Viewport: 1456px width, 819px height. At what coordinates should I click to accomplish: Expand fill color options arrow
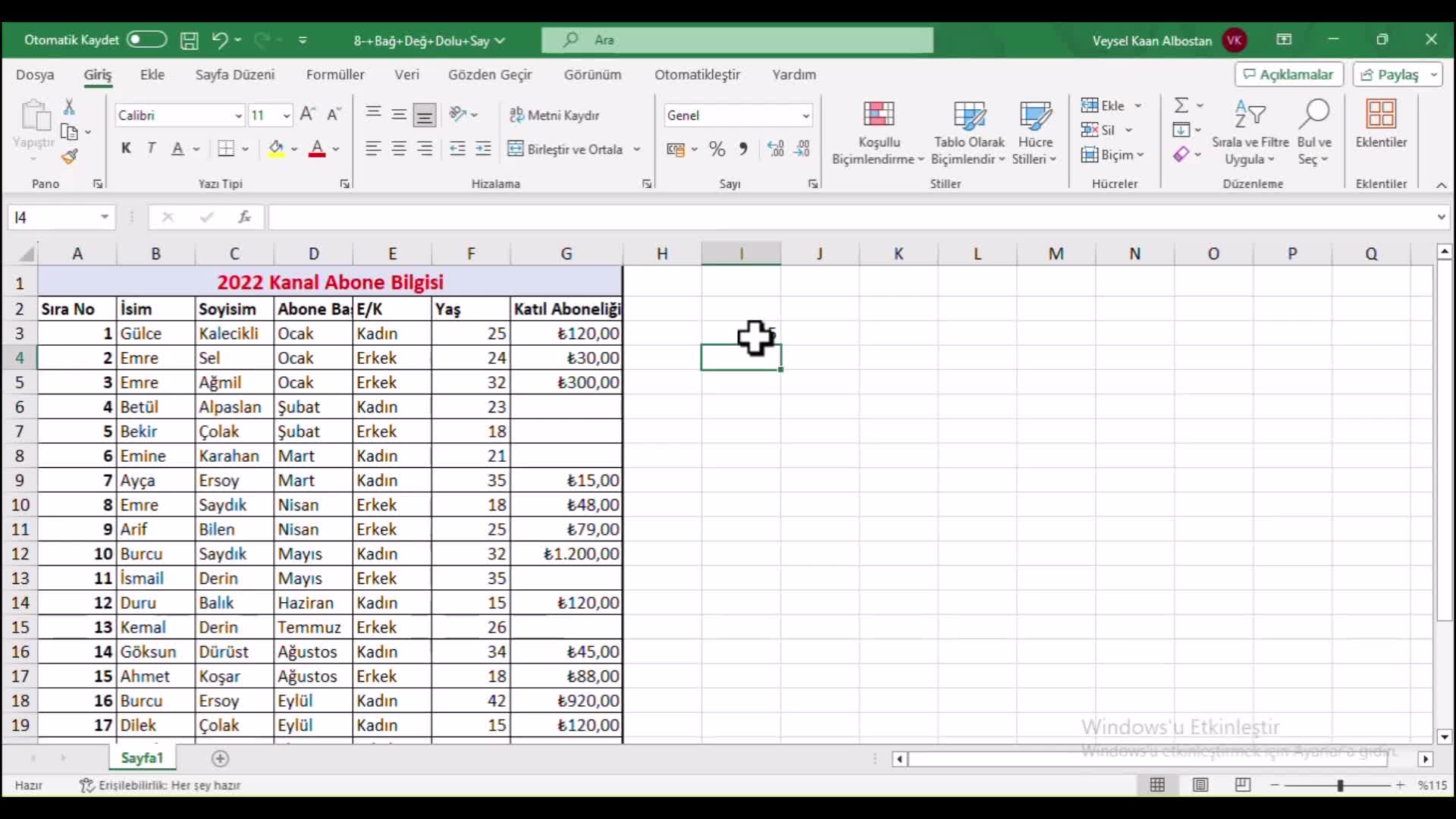(294, 149)
